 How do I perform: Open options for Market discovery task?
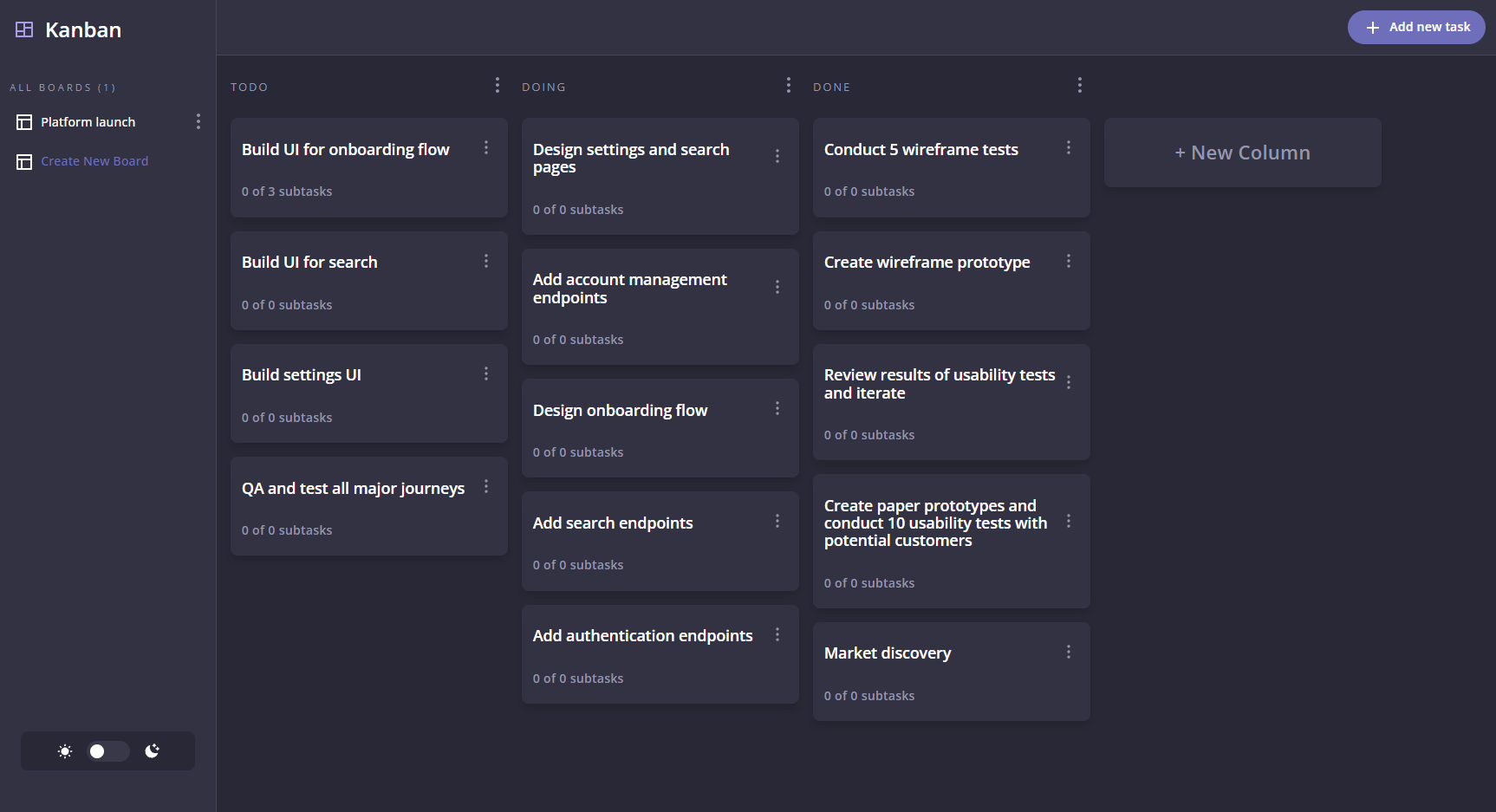(1069, 652)
